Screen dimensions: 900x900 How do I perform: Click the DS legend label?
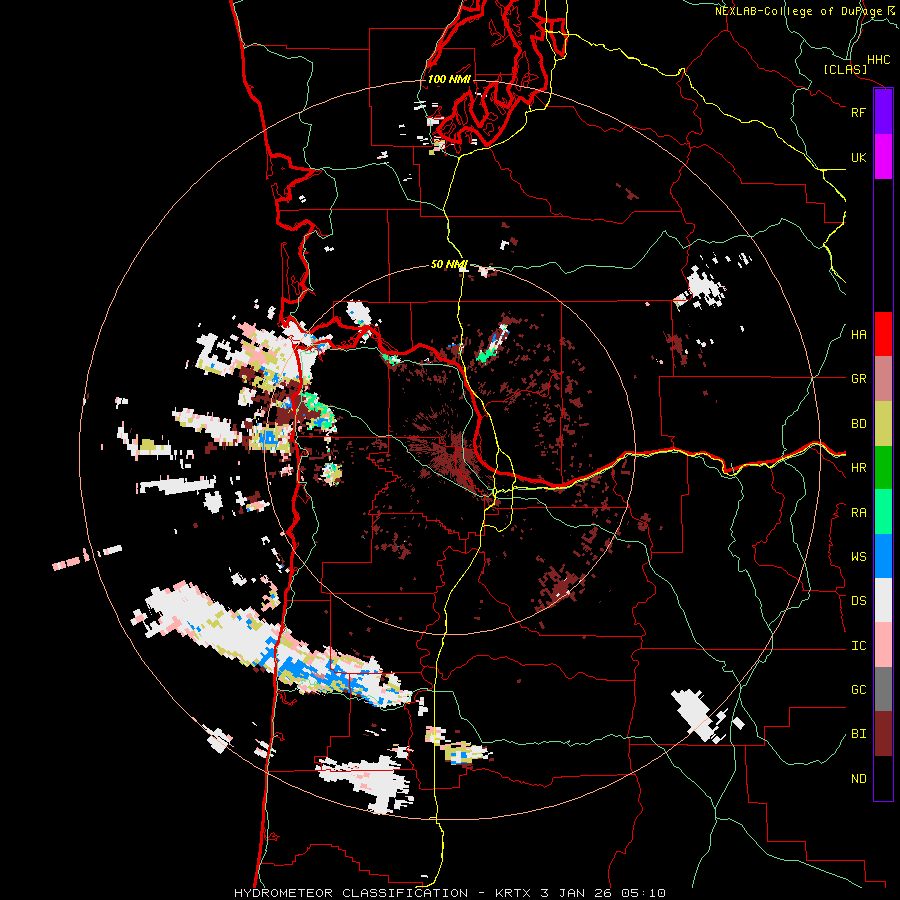[858, 601]
